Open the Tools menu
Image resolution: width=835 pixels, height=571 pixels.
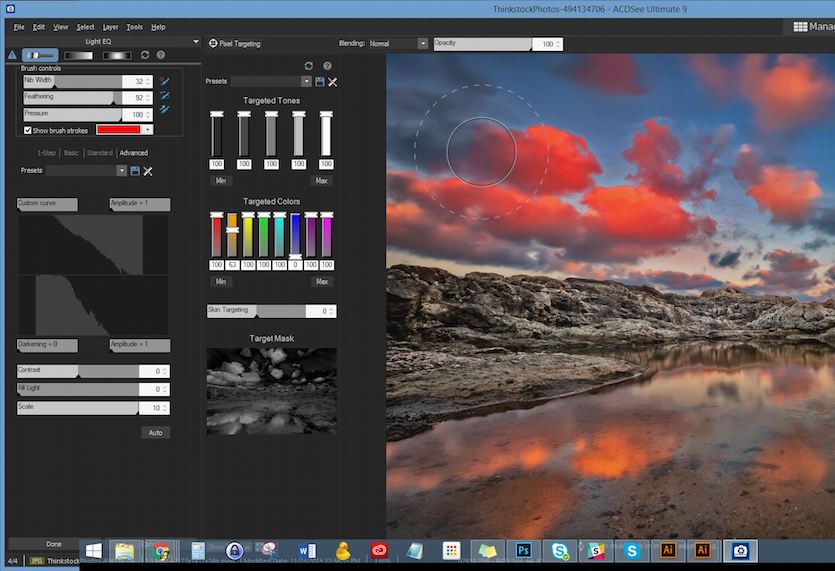coord(134,27)
